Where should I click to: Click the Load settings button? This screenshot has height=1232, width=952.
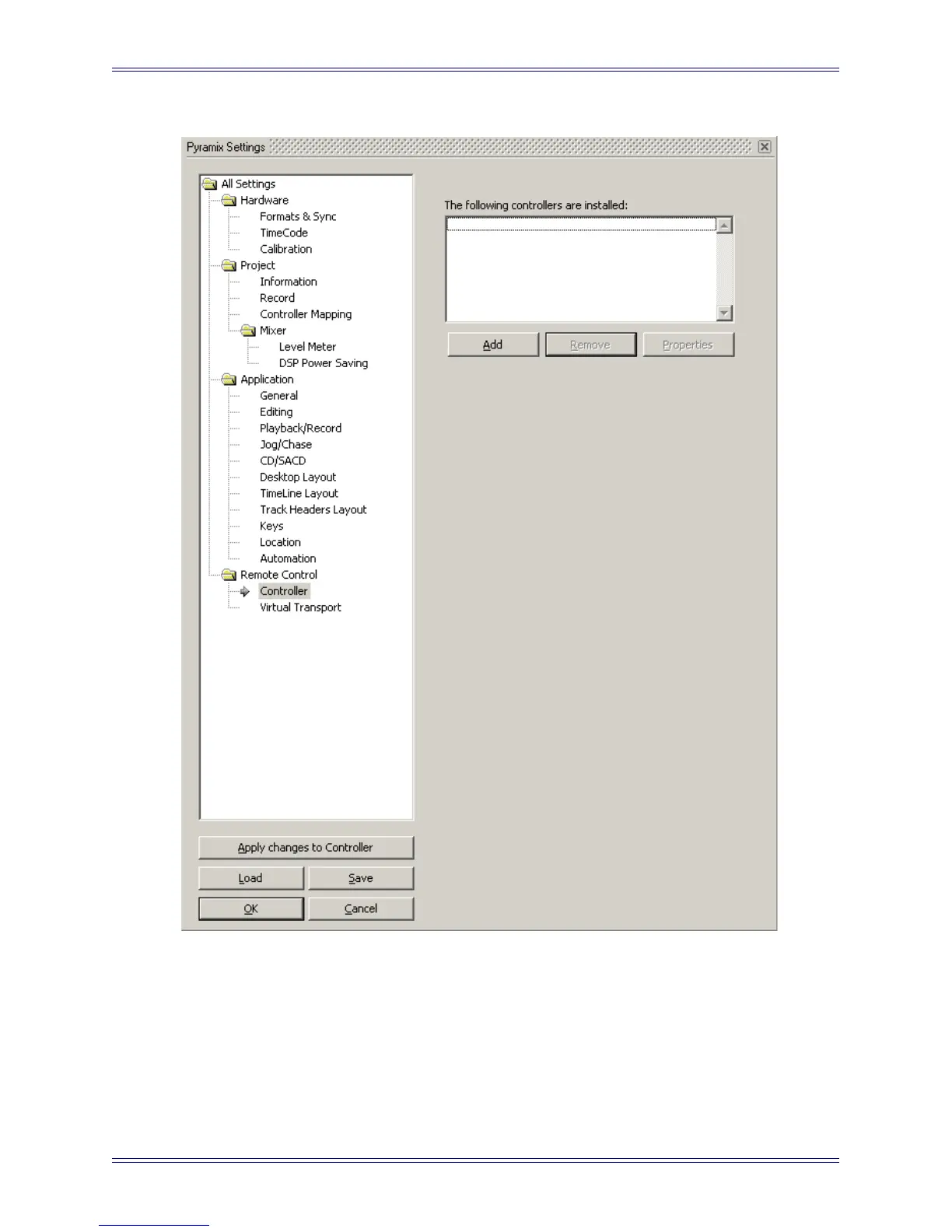(x=250, y=879)
